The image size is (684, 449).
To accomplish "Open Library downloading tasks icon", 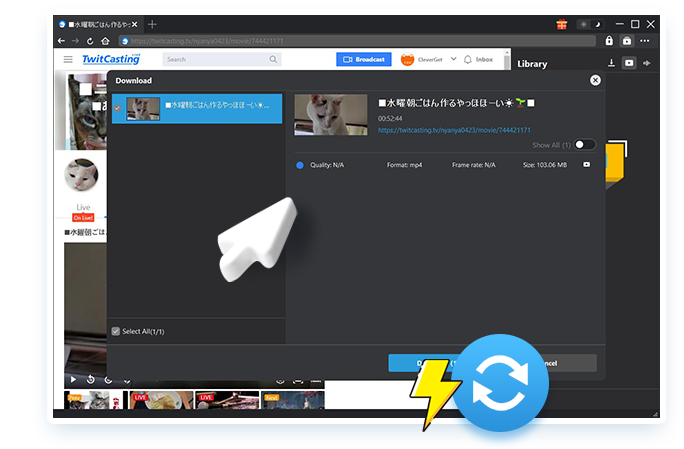I will point(612,63).
